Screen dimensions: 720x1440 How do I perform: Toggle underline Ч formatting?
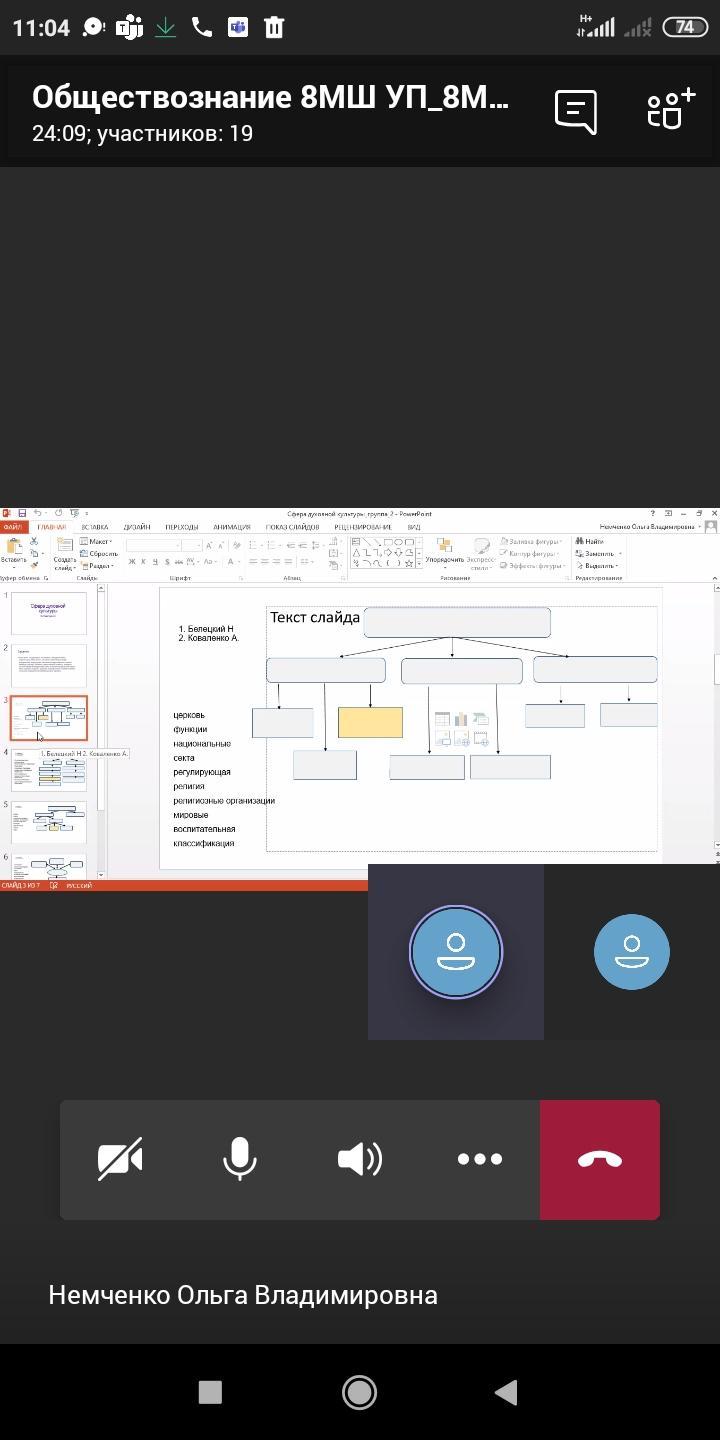157,562
